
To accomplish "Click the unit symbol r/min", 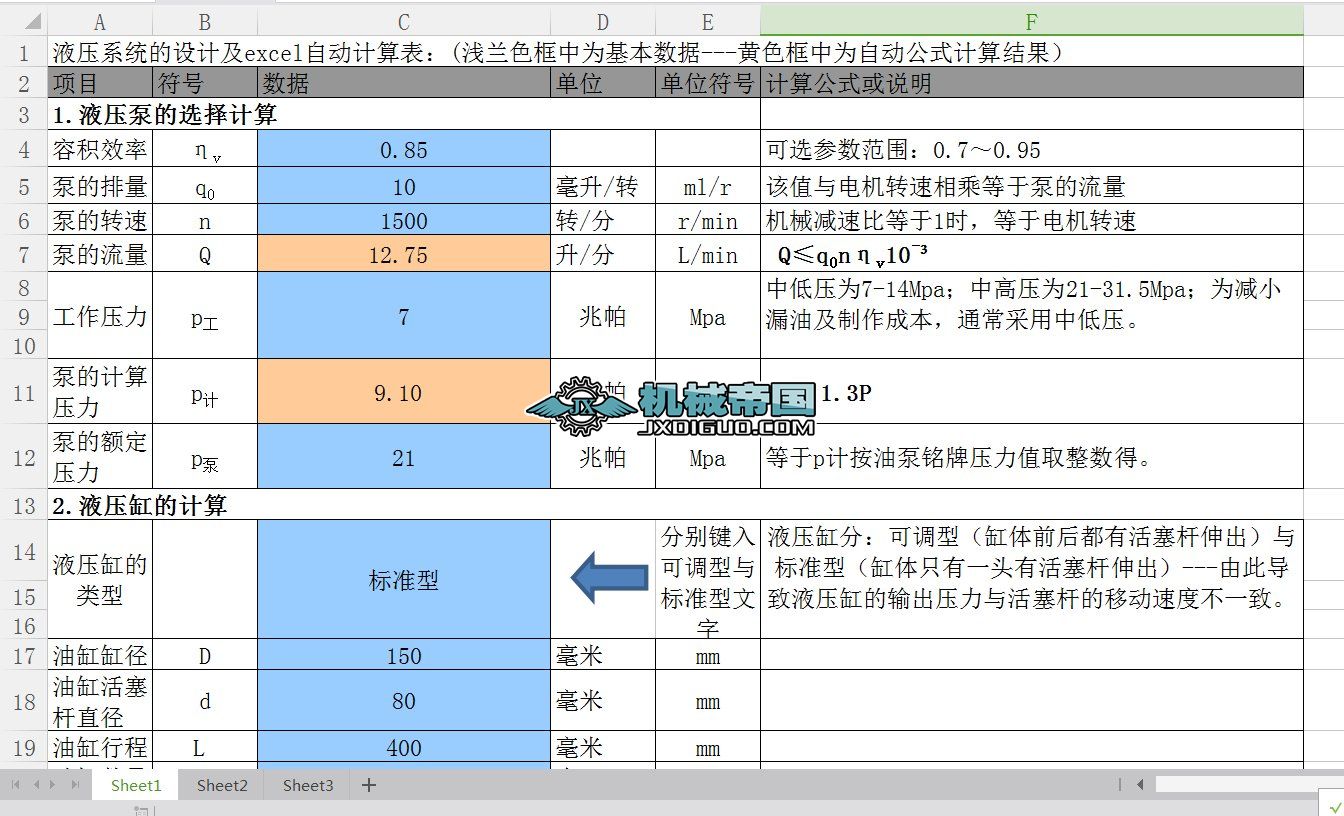I will point(708,220).
